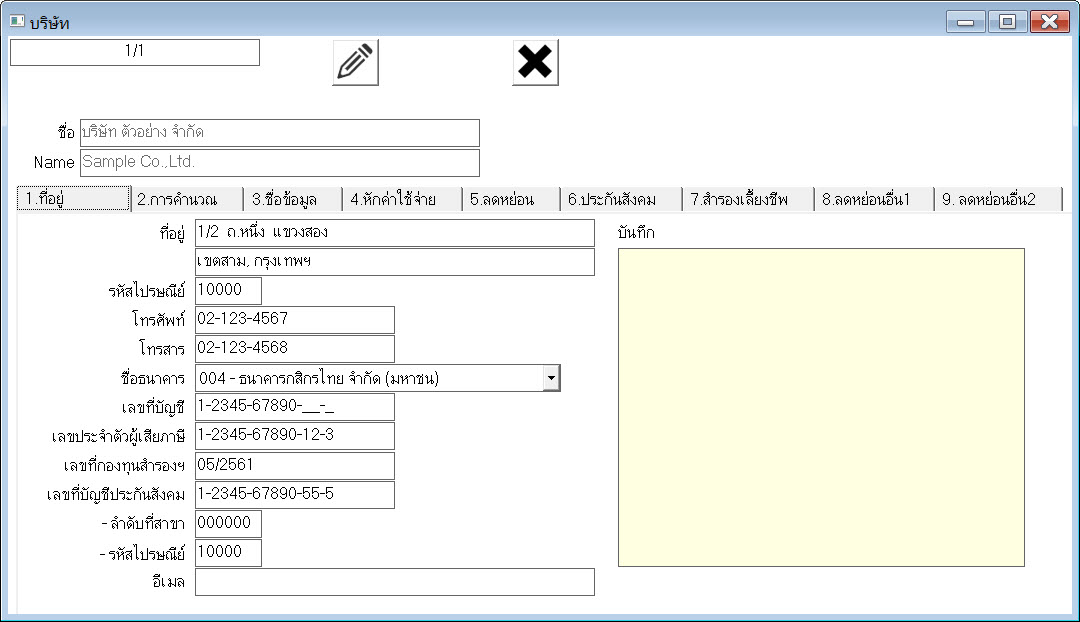This screenshot has height=622, width=1080.
Task: Click the เลขประจำตัวผู้เสียภาษี tax ID field
Action: point(294,436)
